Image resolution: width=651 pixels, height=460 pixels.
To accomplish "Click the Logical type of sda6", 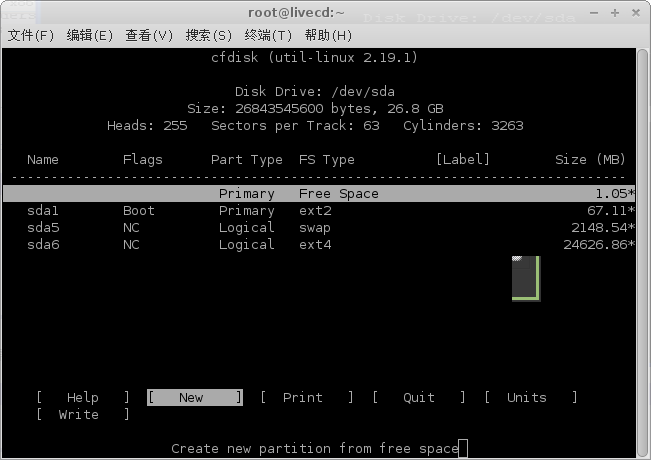I will 247,245.
